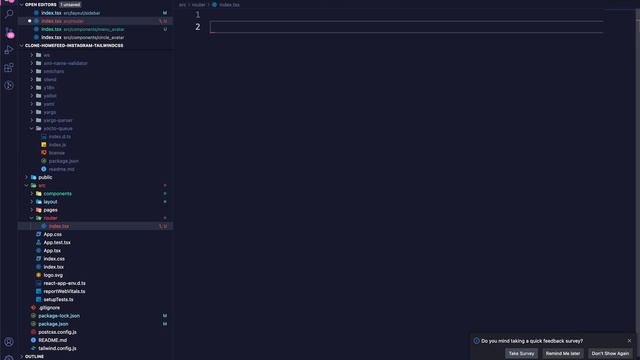640x360 pixels.
Task: Click the .gitignore file icon
Action: (33, 308)
